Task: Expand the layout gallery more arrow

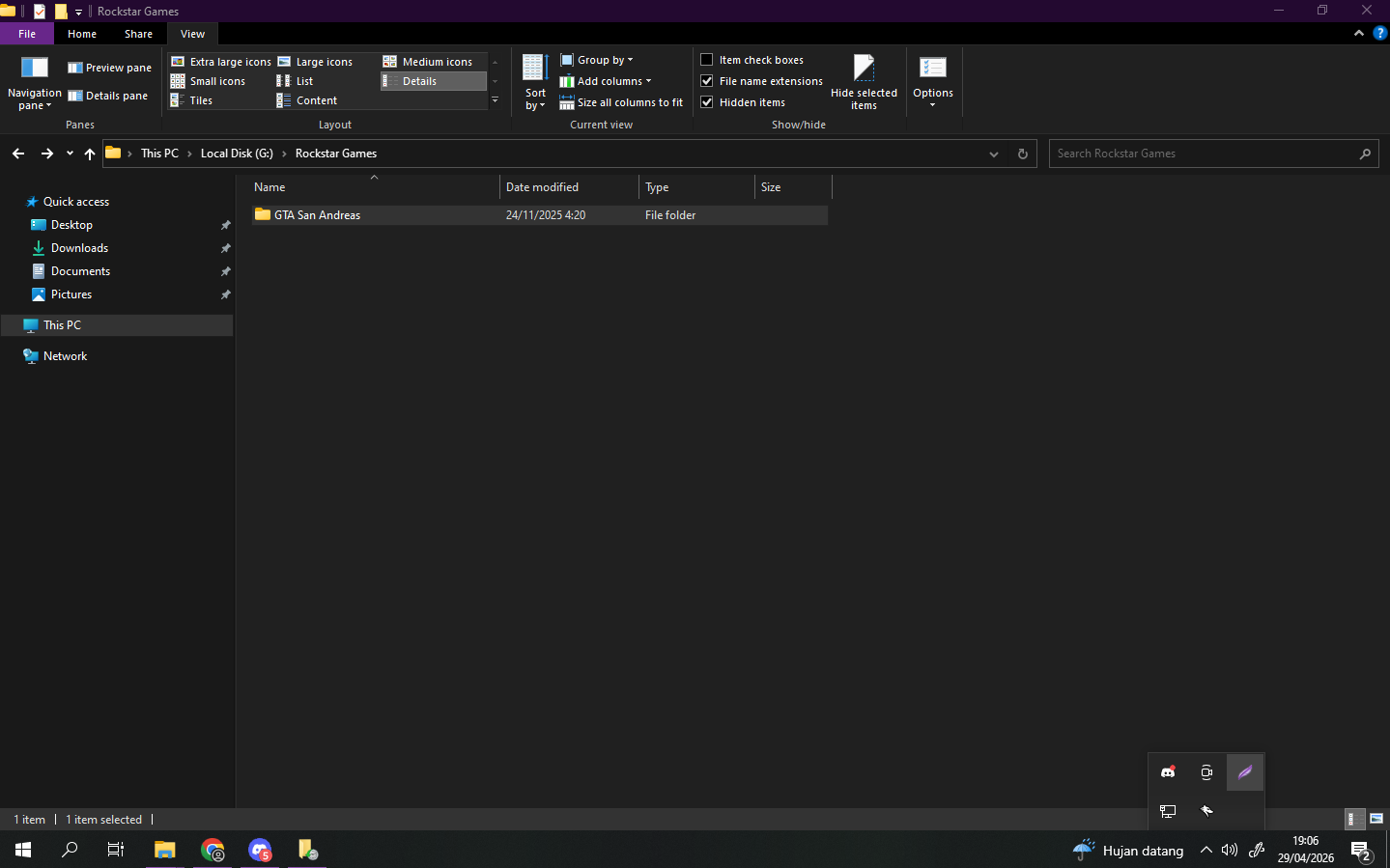Action: (495, 100)
